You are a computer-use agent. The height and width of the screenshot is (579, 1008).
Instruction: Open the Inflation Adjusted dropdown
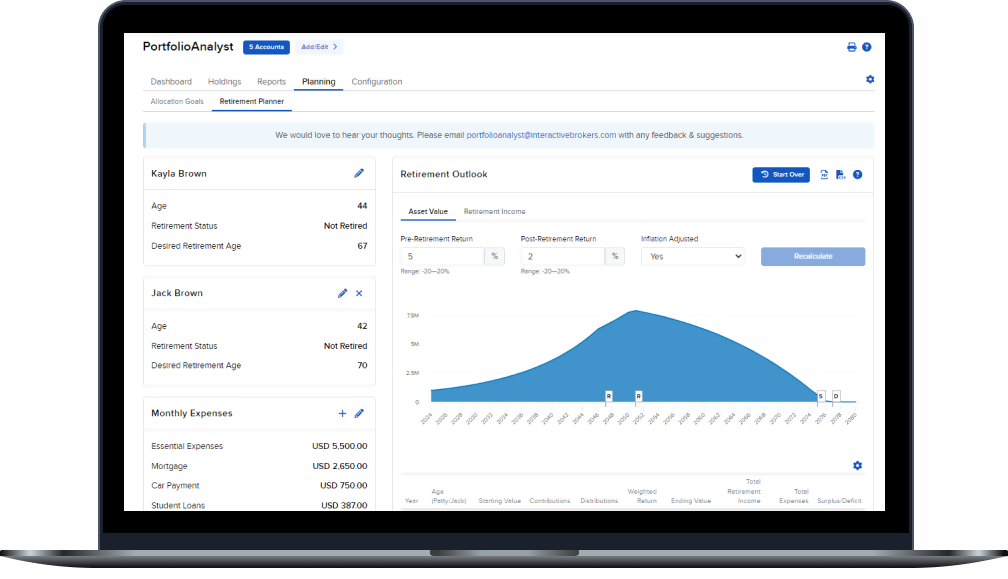[692, 256]
